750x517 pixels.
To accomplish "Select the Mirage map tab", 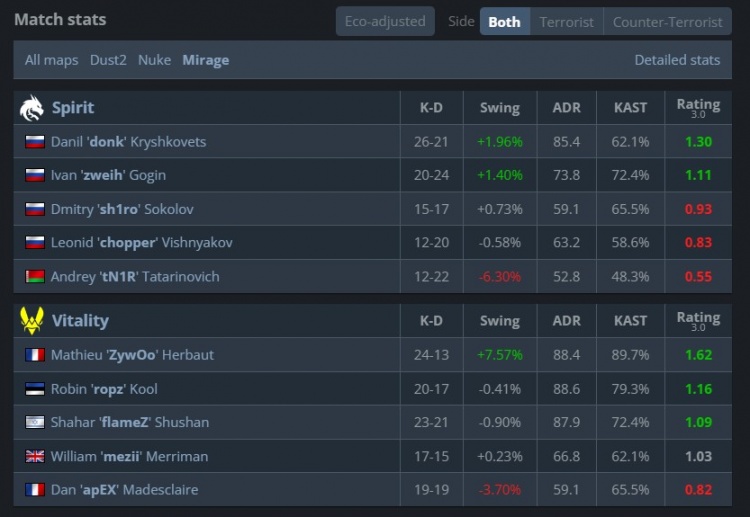I will (x=206, y=60).
